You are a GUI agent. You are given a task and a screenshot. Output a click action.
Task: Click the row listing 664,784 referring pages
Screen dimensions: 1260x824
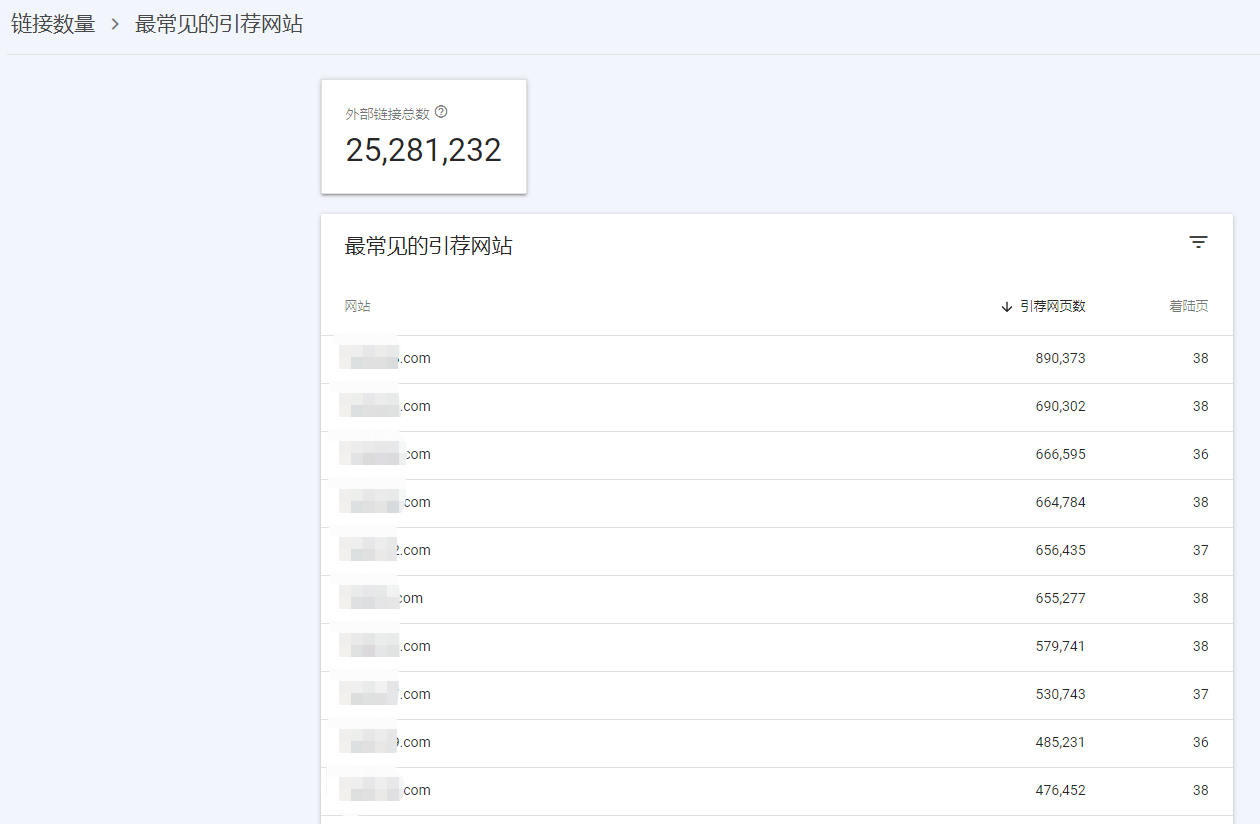(776, 503)
